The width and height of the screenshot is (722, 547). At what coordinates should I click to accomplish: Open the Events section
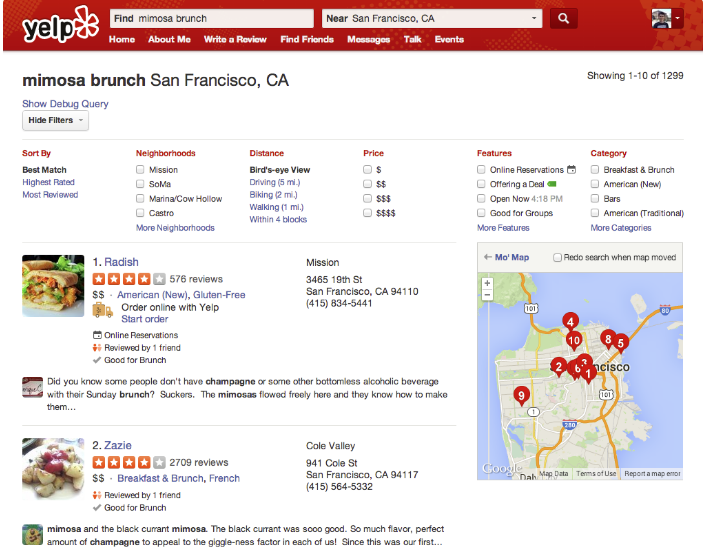pos(449,40)
